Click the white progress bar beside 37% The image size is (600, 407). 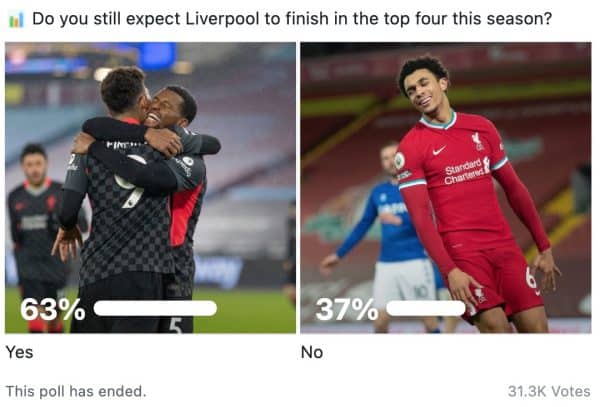click(426, 308)
